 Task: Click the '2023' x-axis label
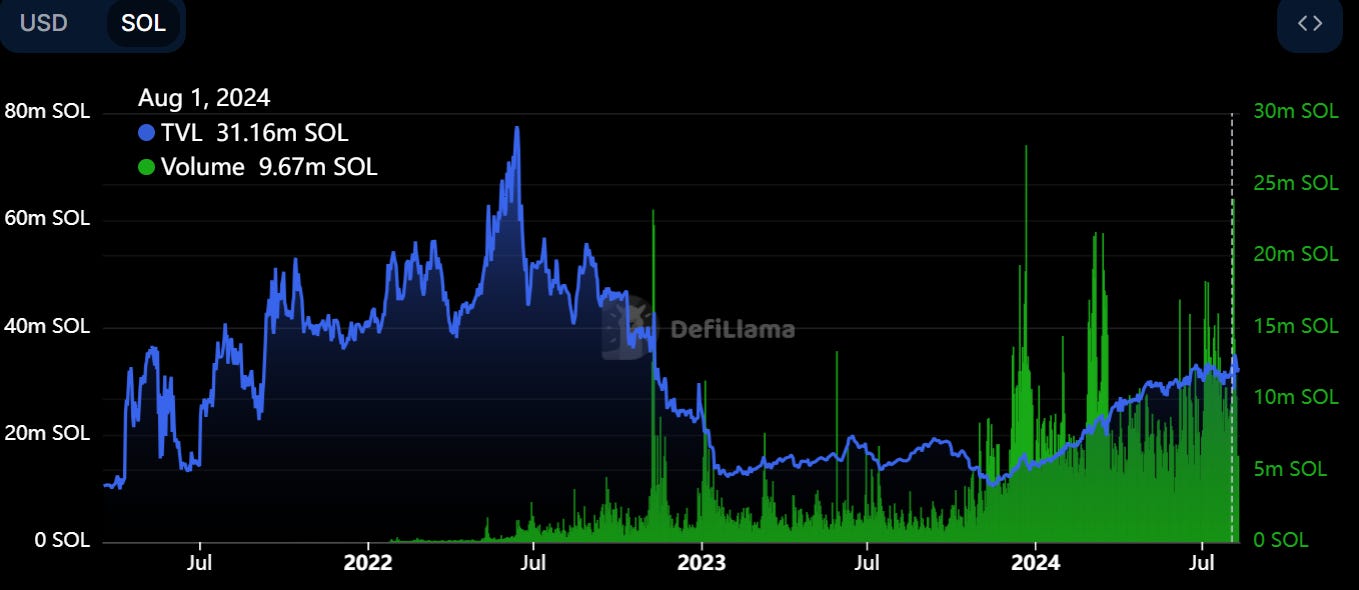point(701,562)
